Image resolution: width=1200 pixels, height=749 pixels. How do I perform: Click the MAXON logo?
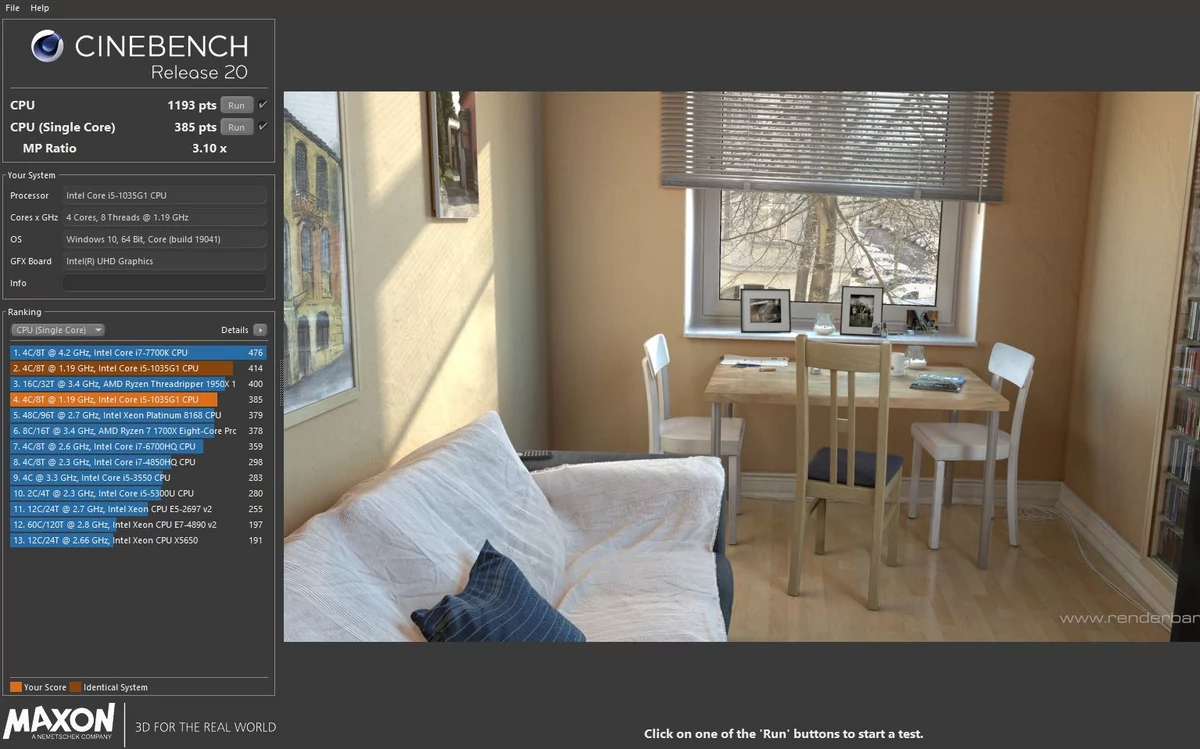pos(59,723)
